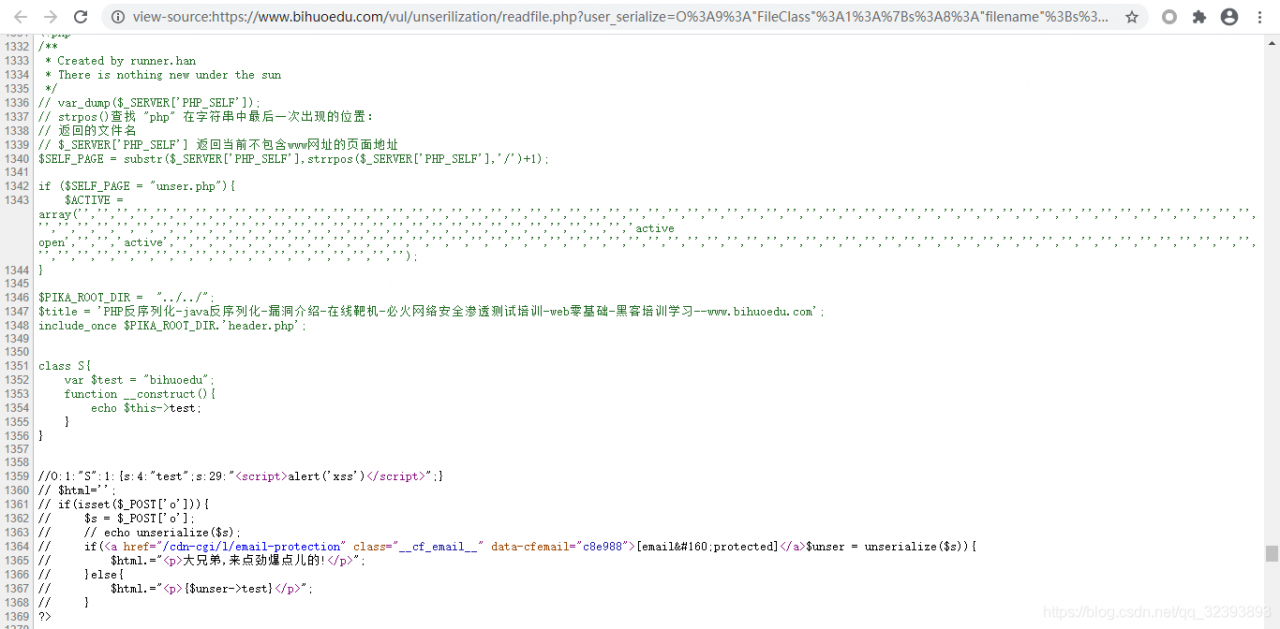The height and width of the screenshot is (629, 1280).
Task: Open the site information icon
Action: (118, 17)
